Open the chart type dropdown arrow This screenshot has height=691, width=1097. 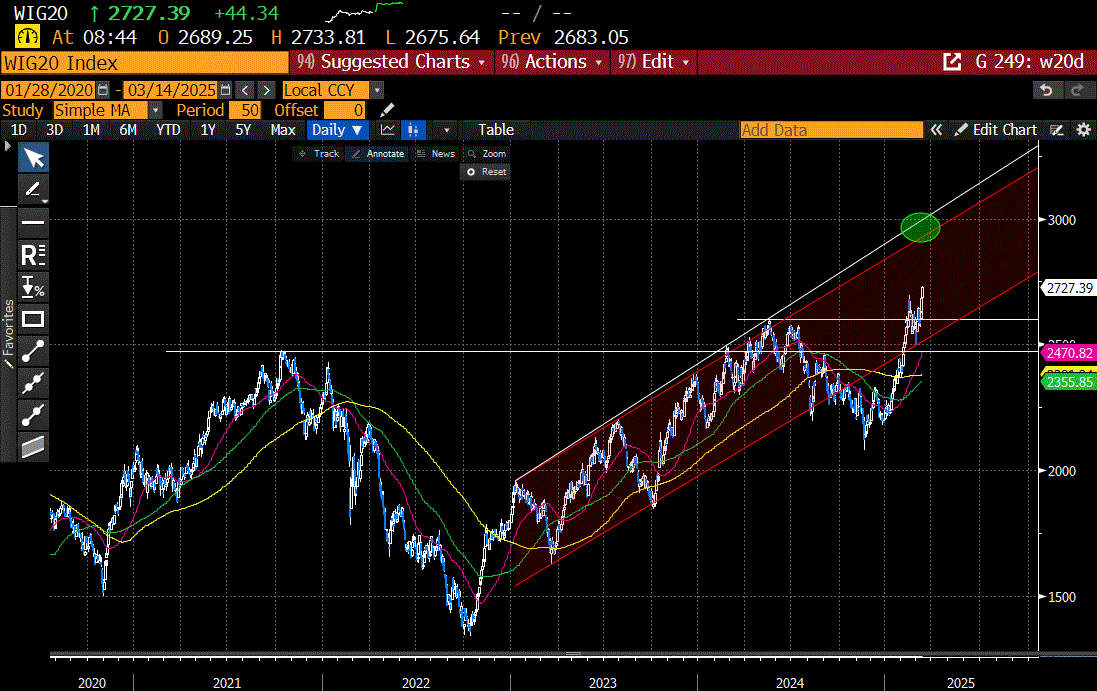point(446,130)
